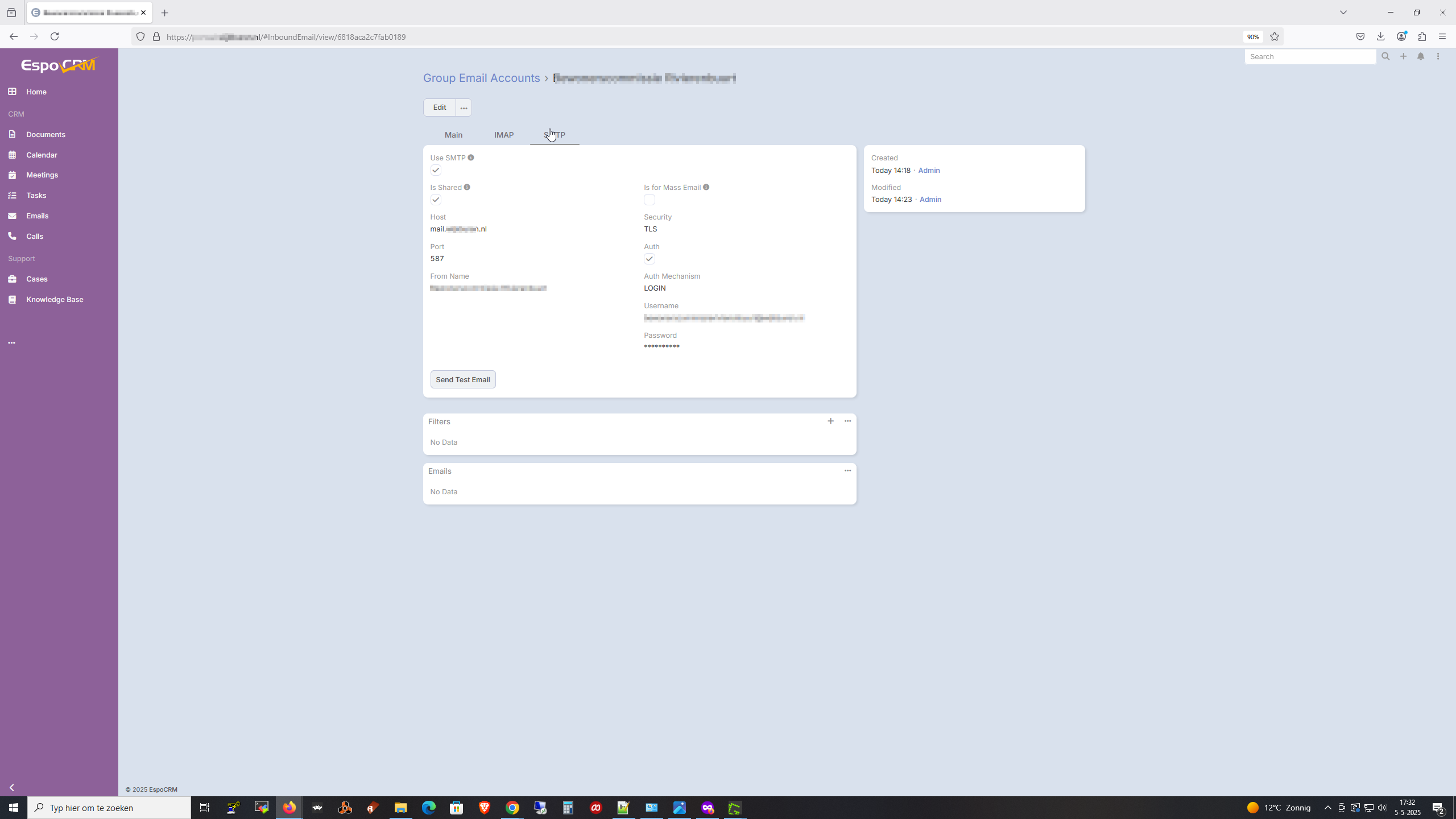
Task: Add a filter with the plus icon
Action: [830, 421]
